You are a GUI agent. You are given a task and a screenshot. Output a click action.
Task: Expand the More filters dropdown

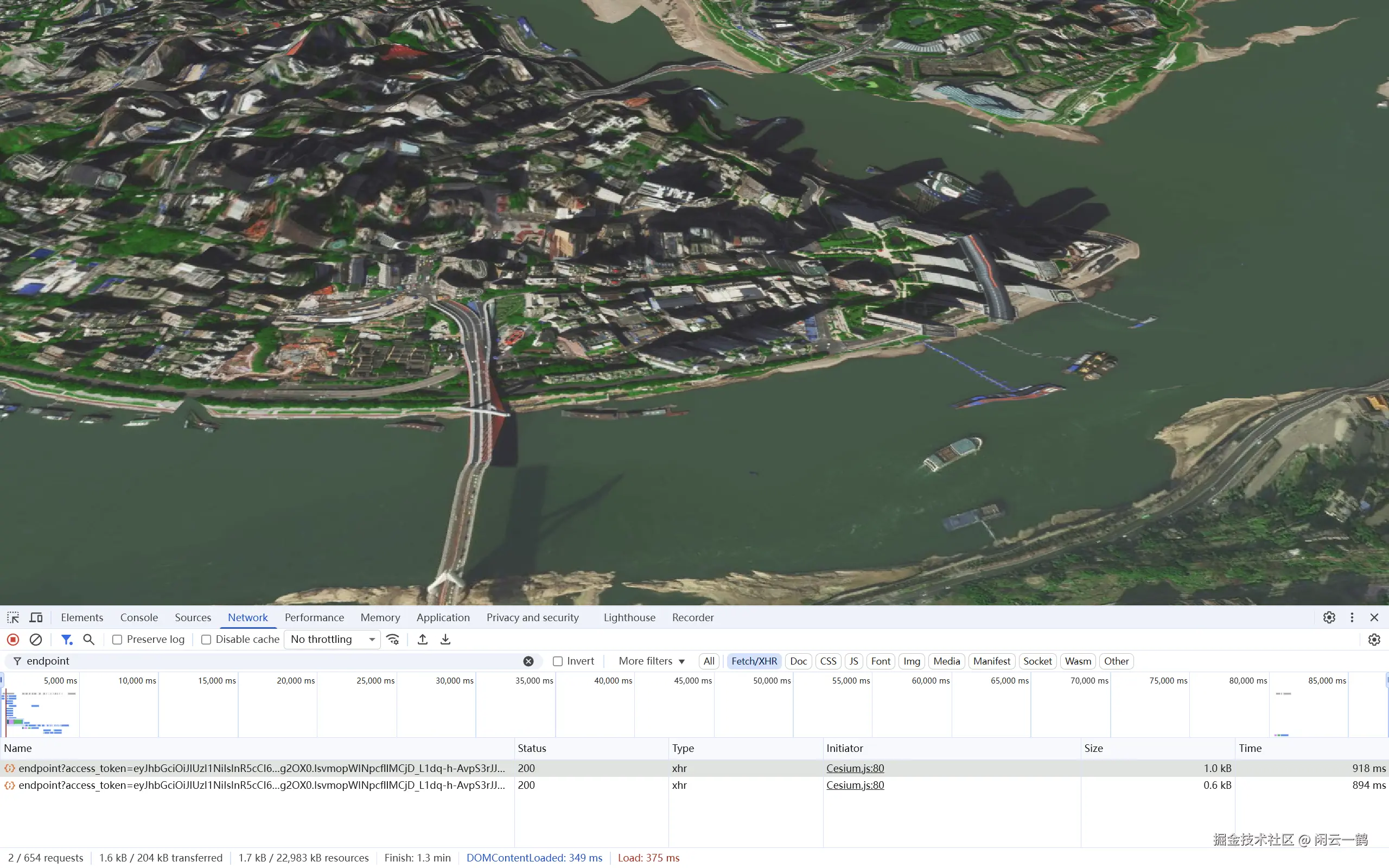(652, 661)
